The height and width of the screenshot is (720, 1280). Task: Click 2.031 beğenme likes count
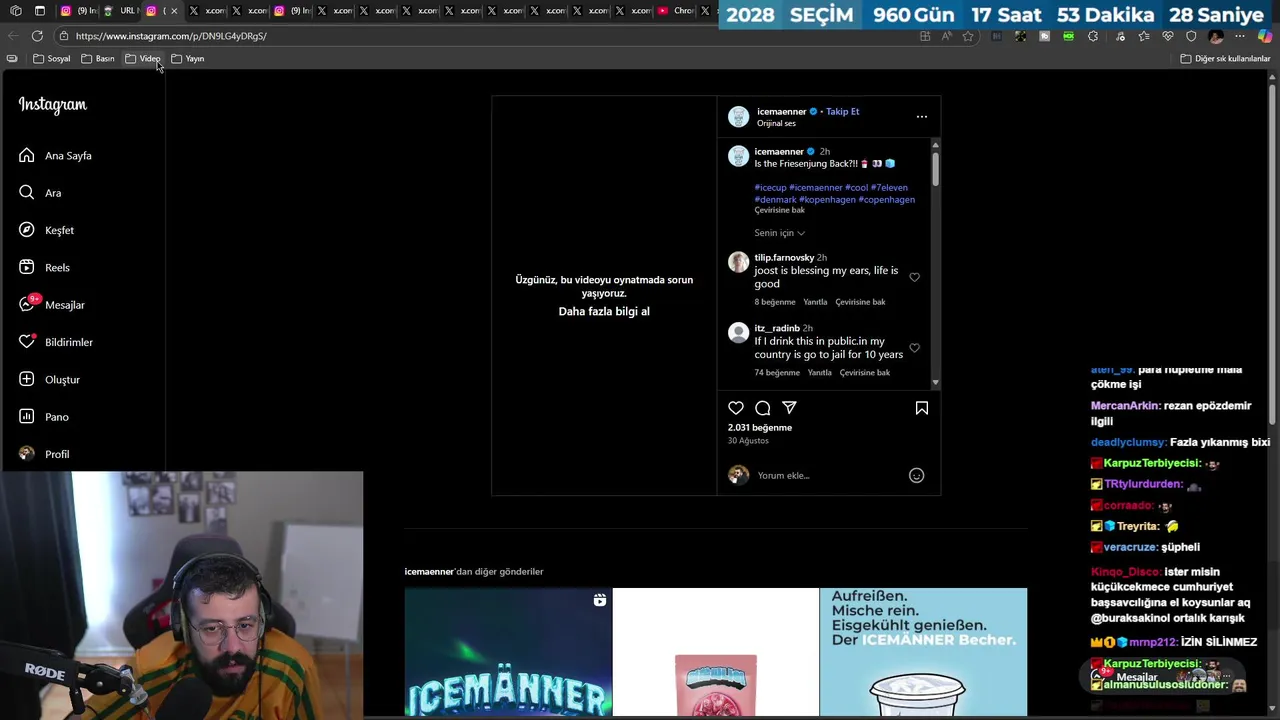pos(760,428)
